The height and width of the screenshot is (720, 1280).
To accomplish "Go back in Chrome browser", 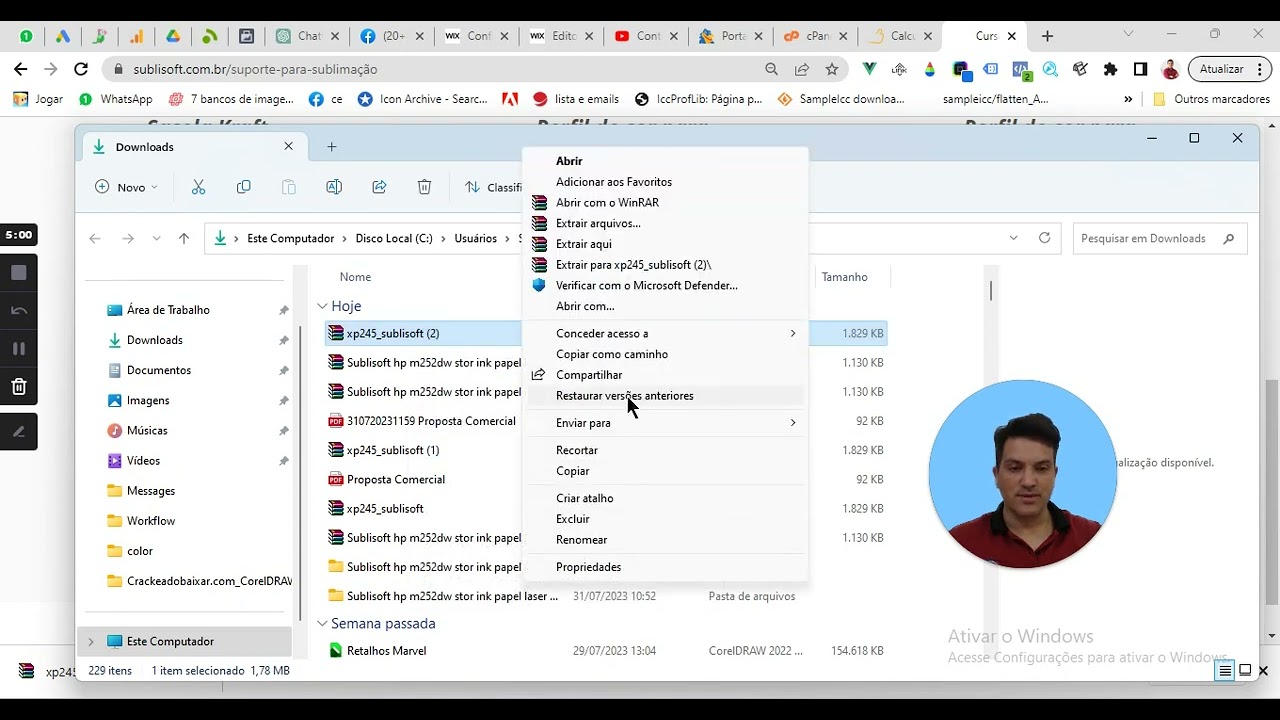I will point(21,69).
